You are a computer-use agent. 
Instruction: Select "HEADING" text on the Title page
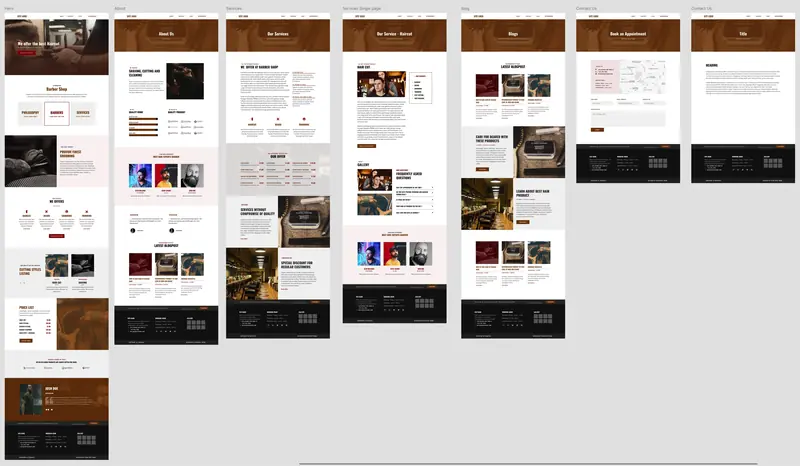pos(712,65)
